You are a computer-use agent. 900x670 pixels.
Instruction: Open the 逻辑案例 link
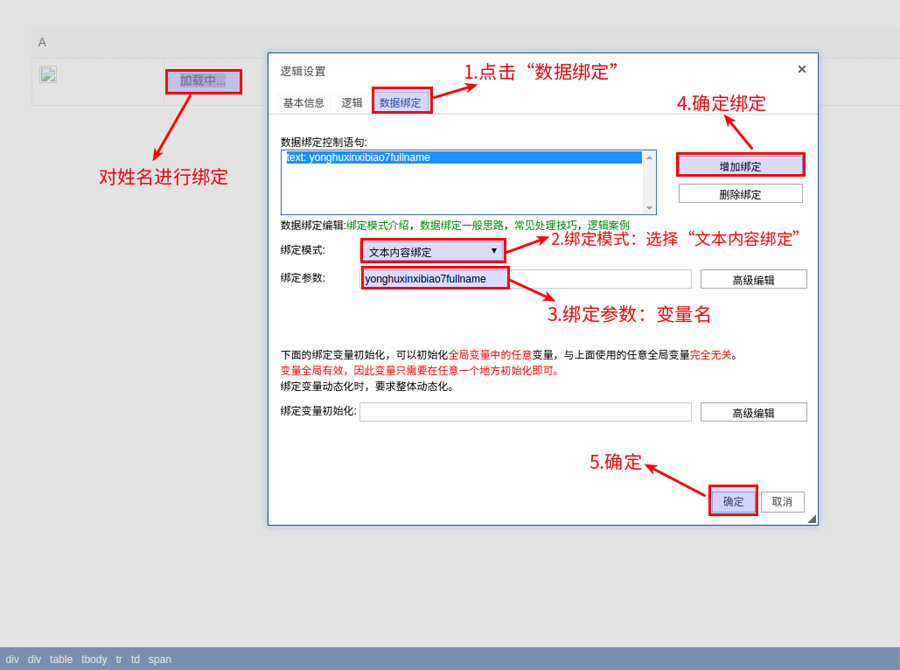pos(608,225)
